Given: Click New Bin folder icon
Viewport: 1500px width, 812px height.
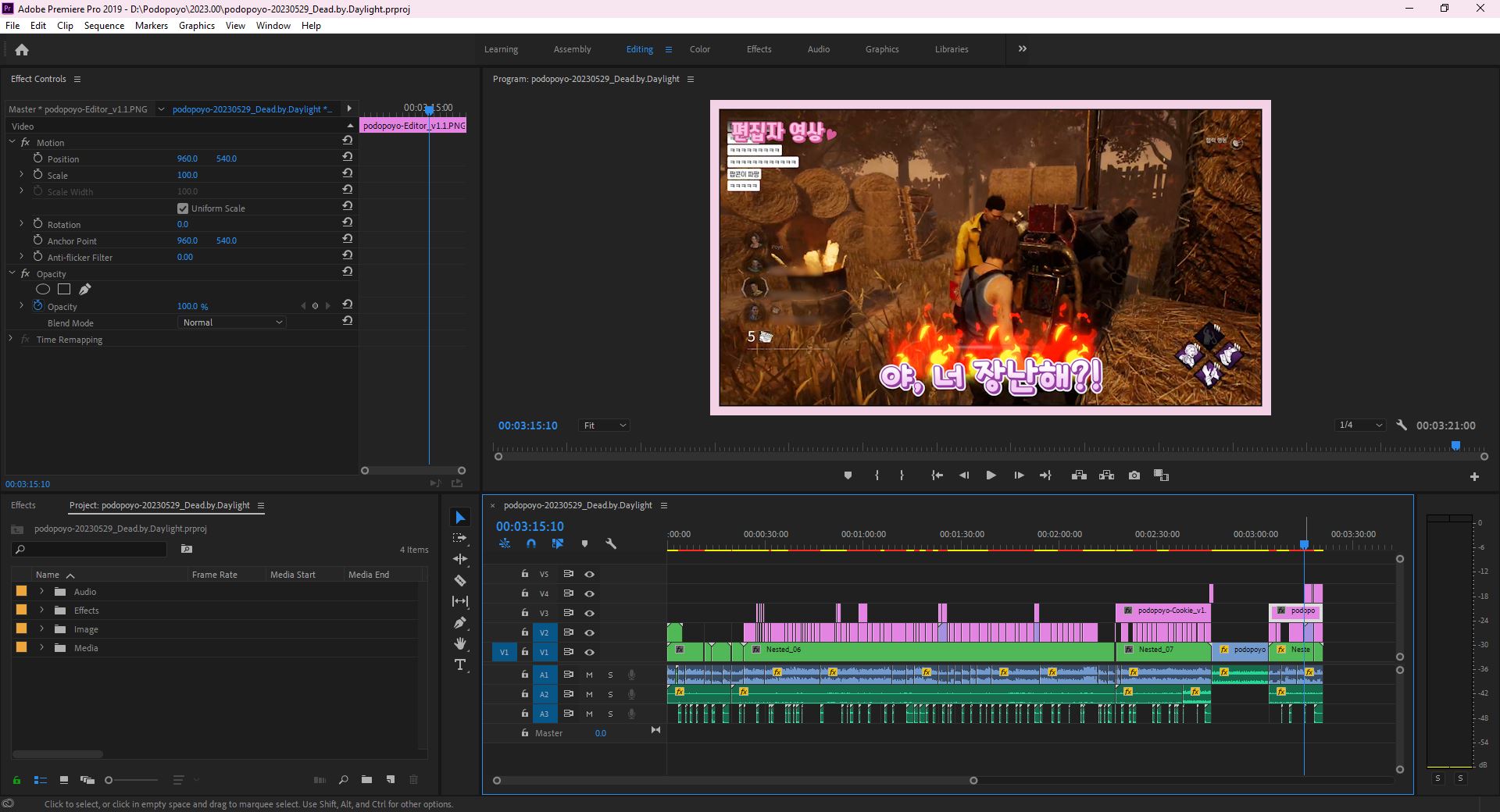Looking at the screenshot, I should coord(366,779).
